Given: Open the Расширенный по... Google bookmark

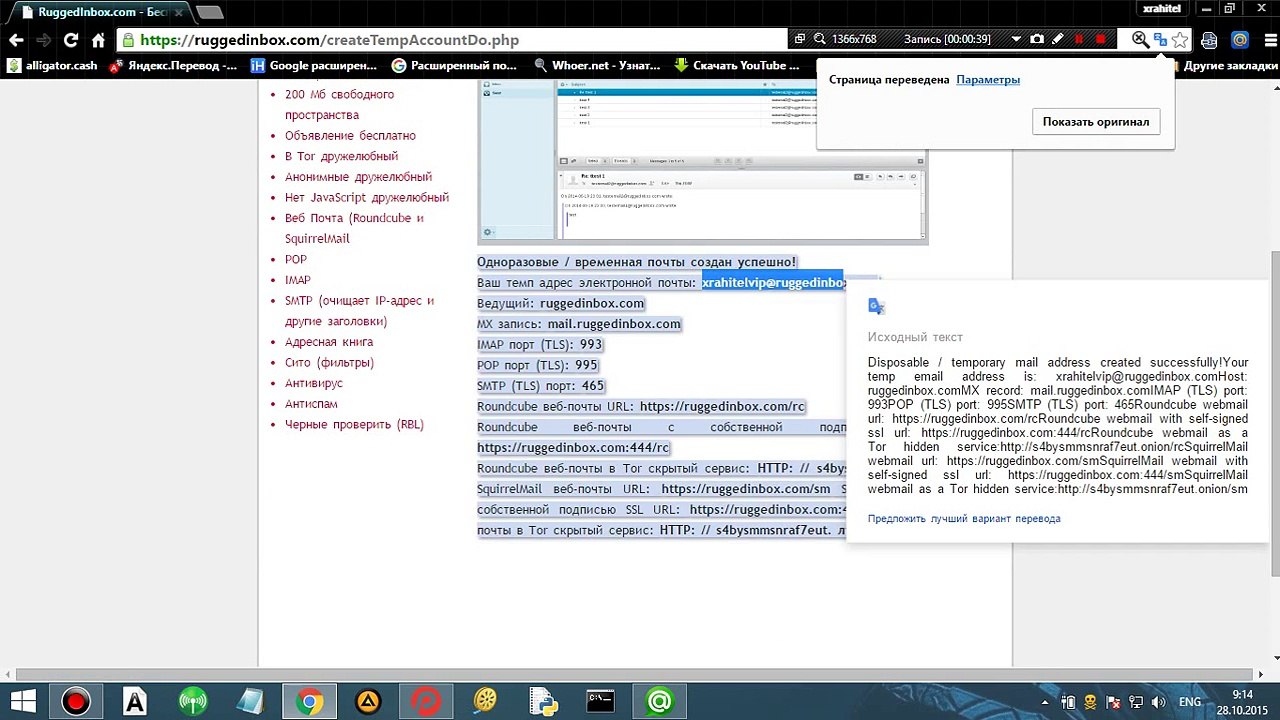Looking at the screenshot, I should (455, 66).
